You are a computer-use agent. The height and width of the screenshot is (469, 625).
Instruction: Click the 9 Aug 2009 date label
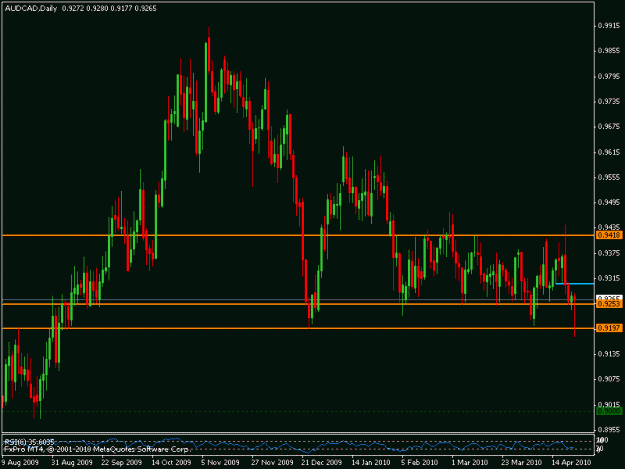coord(20,462)
